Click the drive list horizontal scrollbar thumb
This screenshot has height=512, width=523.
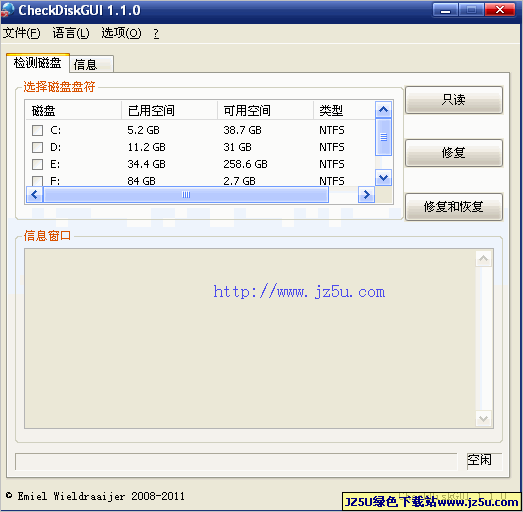186,194
